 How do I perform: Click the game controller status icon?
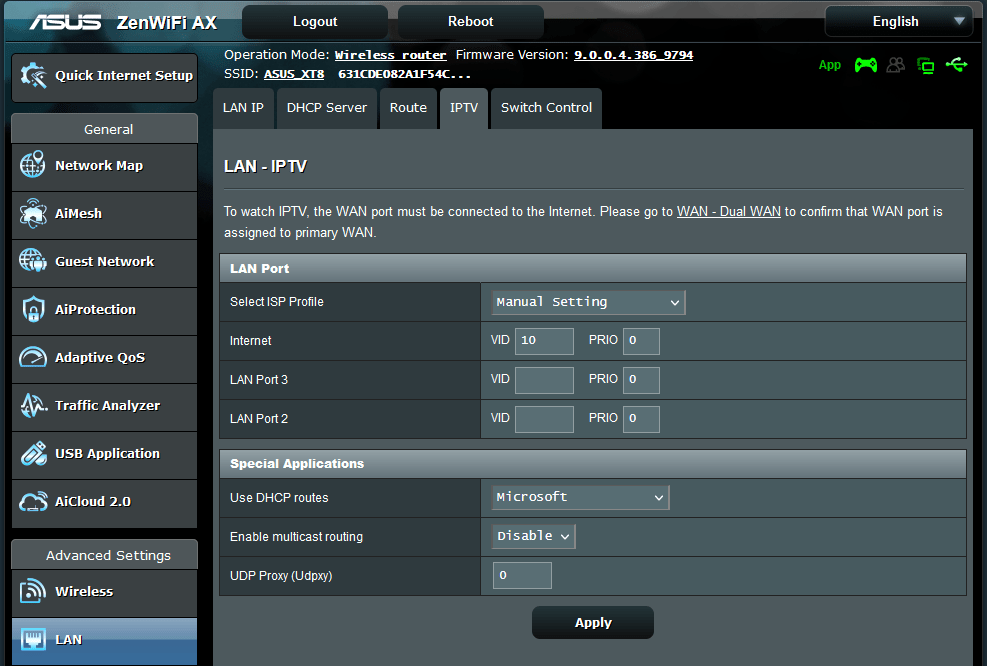click(x=866, y=64)
